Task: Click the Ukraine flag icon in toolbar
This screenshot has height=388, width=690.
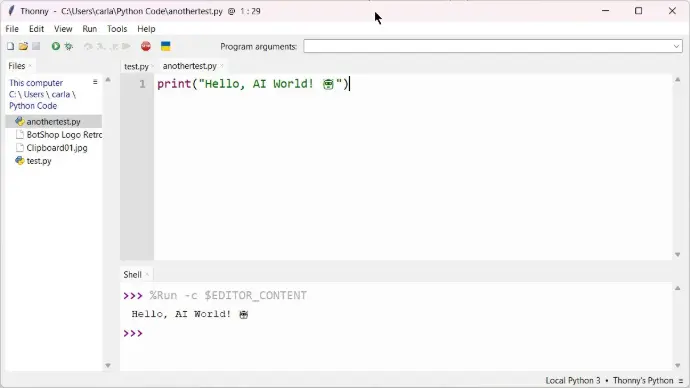Action: [x=165, y=46]
